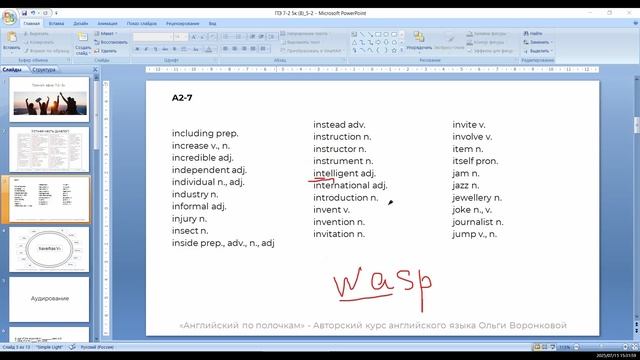The width and height of the screenshot is (640, 360).
Task: Click the increase font size icon
Action: [194, 37]
